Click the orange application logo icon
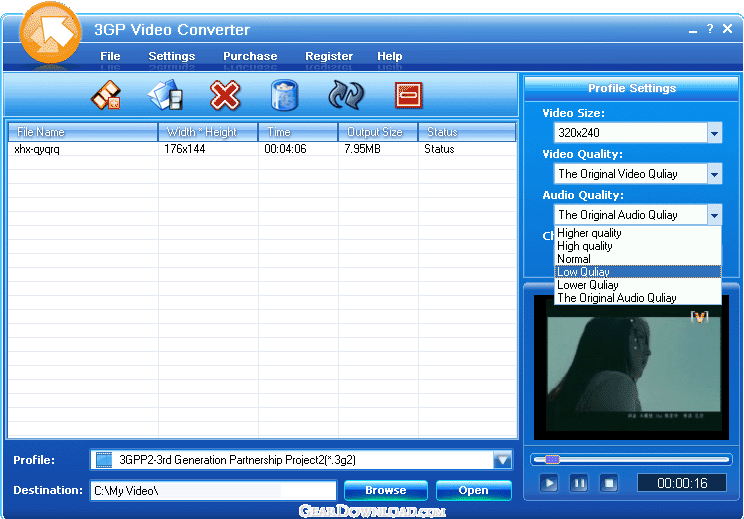The width and height of the screenshot is (744, 519). click(x=50, y=32)
